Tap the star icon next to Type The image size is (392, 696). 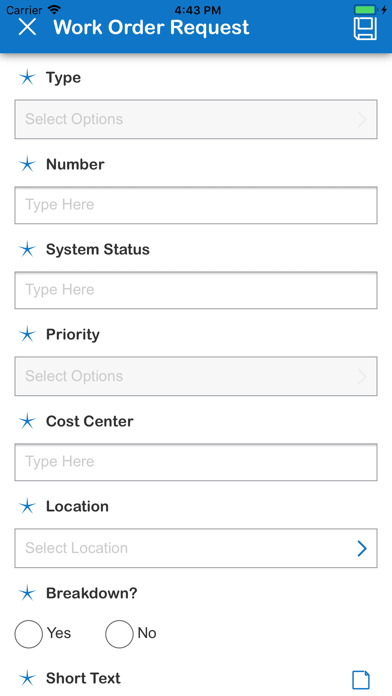(x=27, y=77)
